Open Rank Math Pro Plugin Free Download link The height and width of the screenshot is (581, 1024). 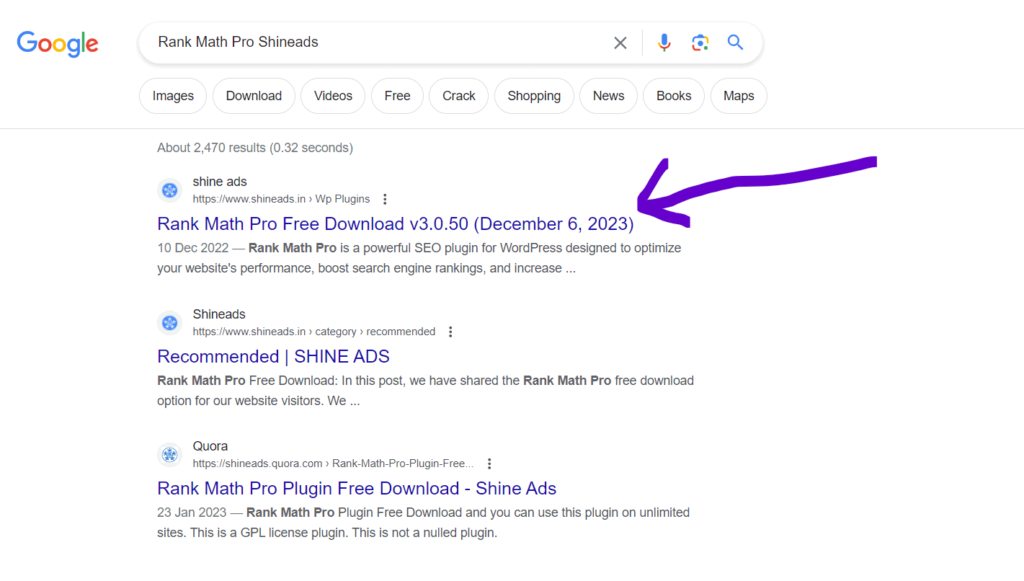tap(357, 488)
